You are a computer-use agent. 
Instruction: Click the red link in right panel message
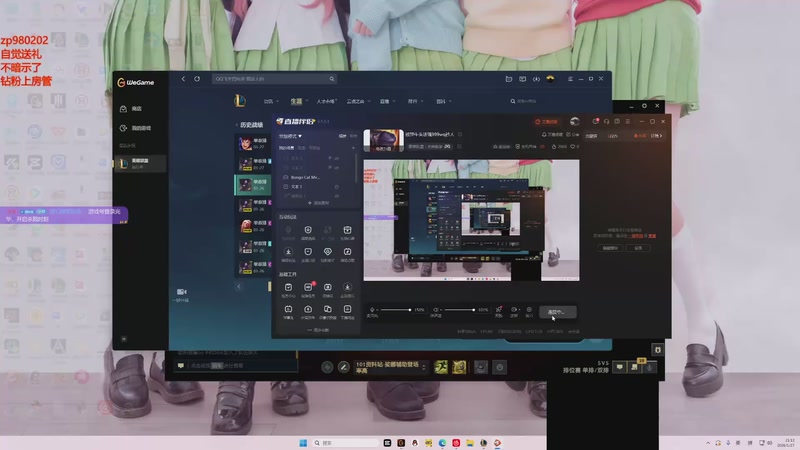(637, 236)
